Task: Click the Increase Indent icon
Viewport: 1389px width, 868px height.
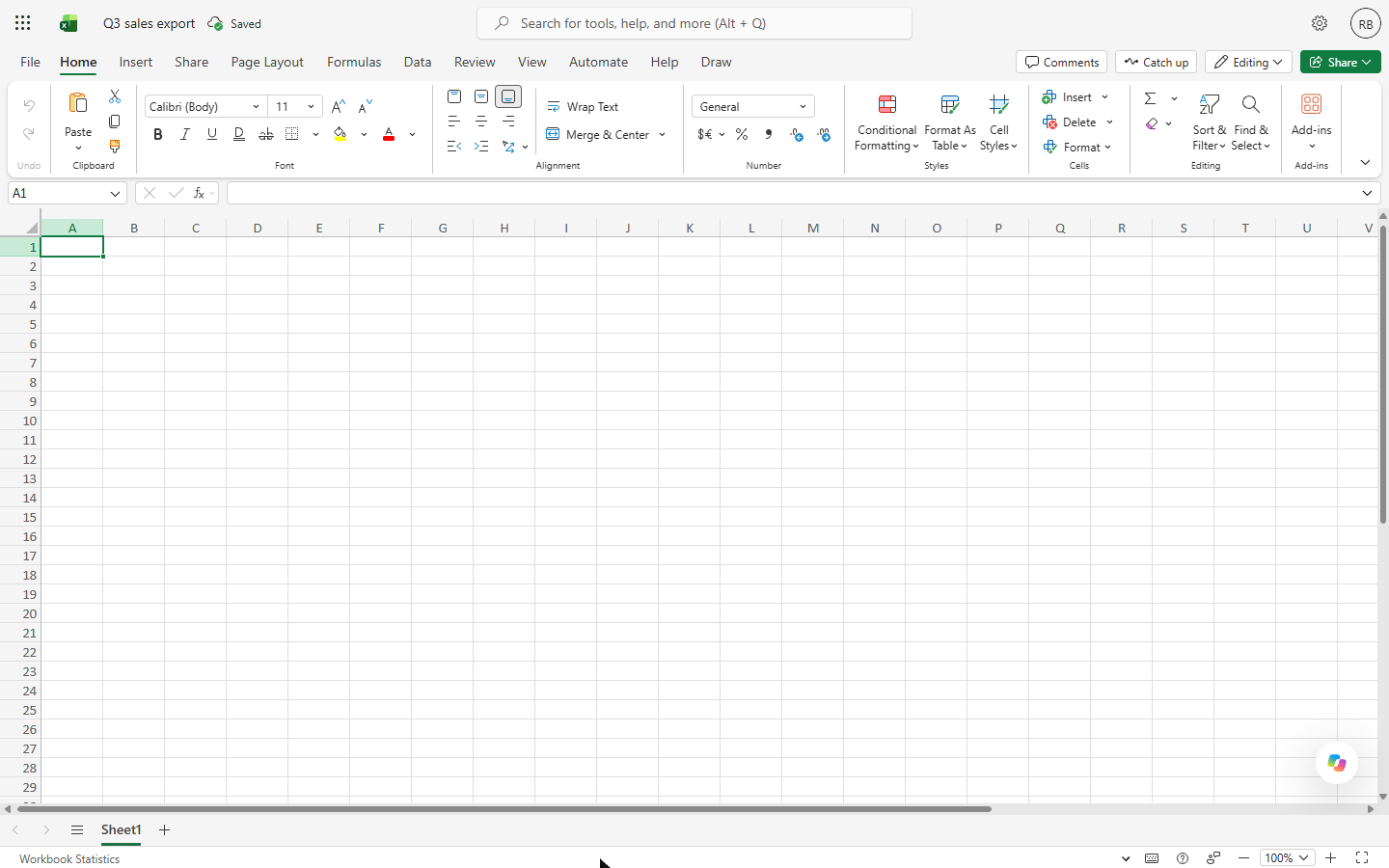Action: (481, 146)
